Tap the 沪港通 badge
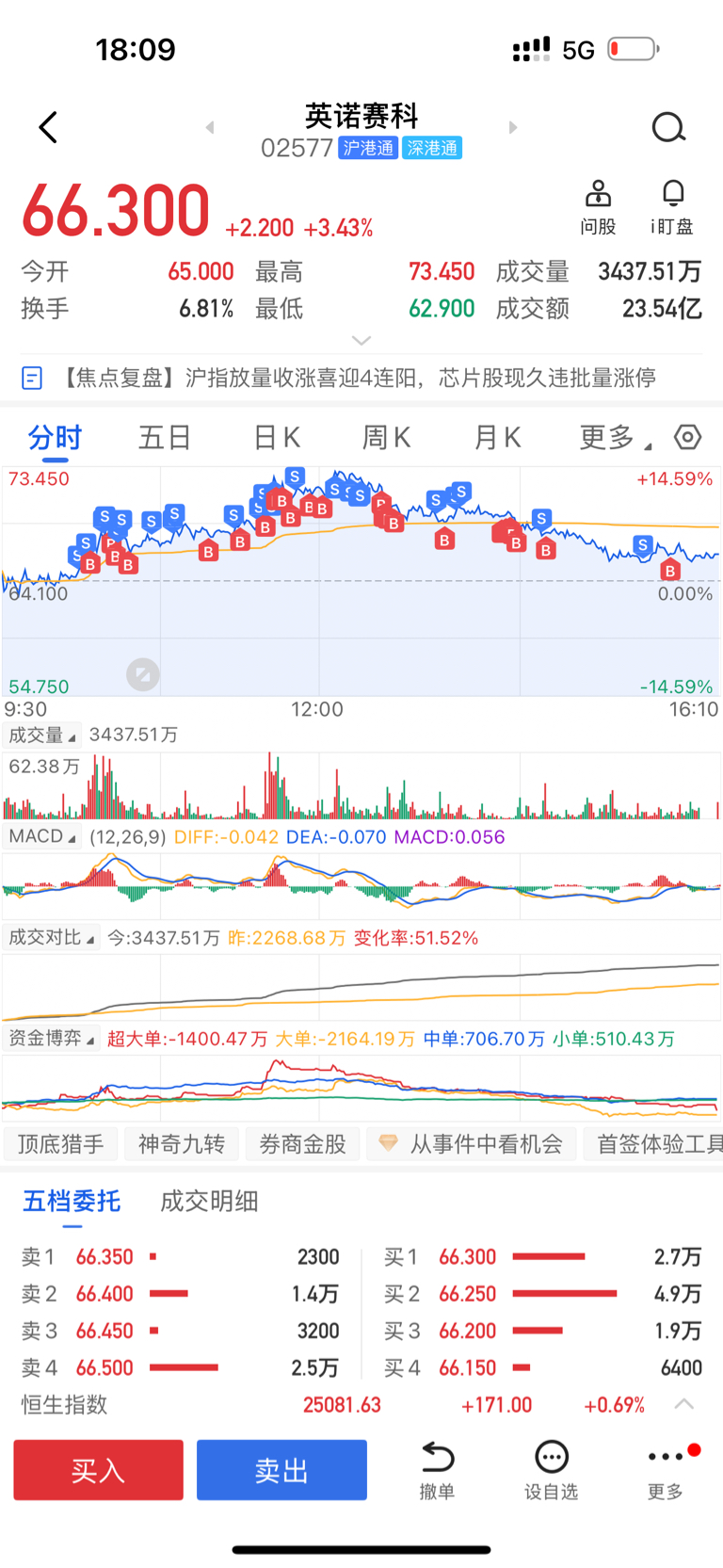Viewport: 723px width, 1568px height. click(x=368, y=148)
